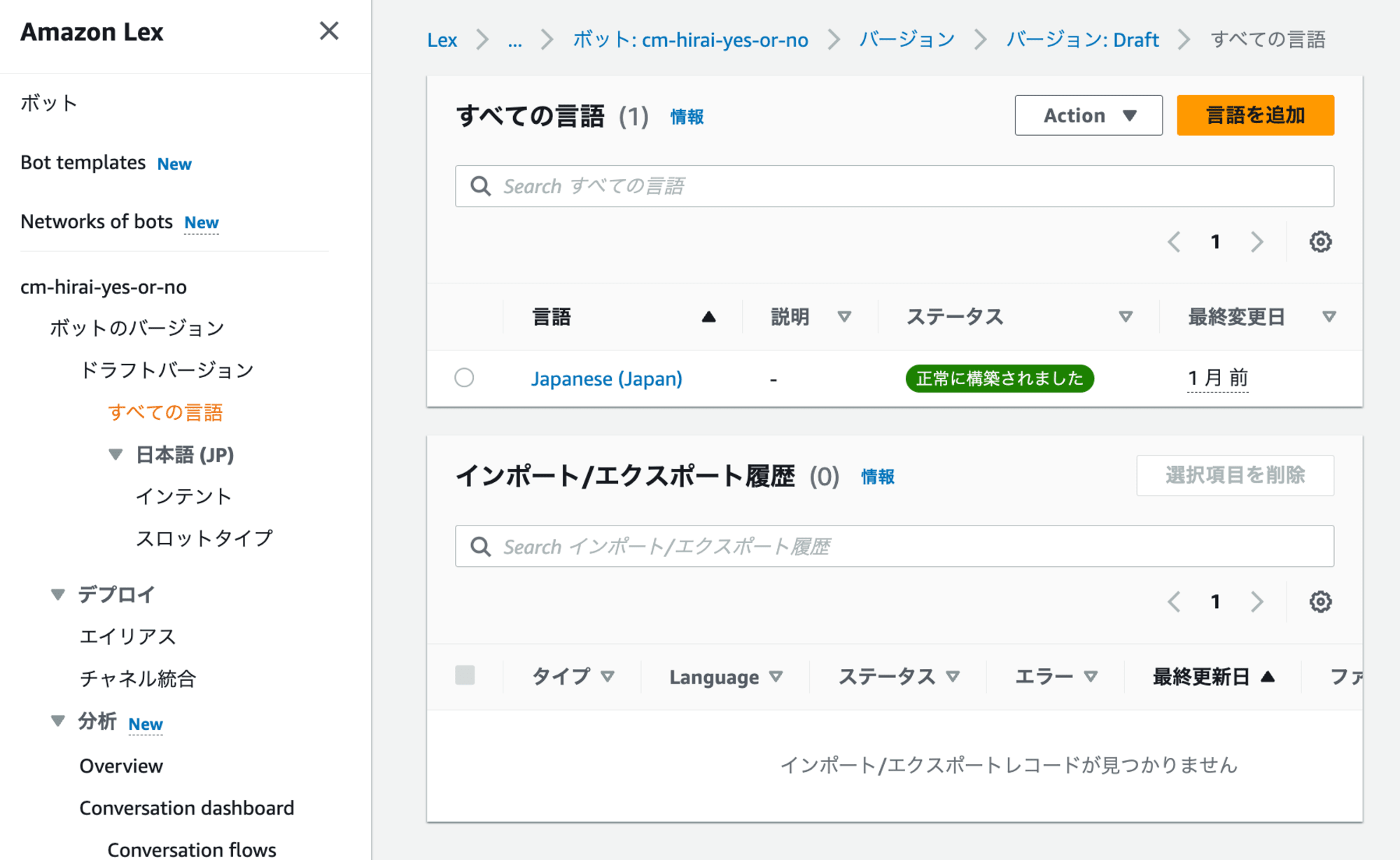Open Bot templates in sidebar
The width and height of the screenshot is (1400, 860).
pyautogui.click(x=83, y=162)
